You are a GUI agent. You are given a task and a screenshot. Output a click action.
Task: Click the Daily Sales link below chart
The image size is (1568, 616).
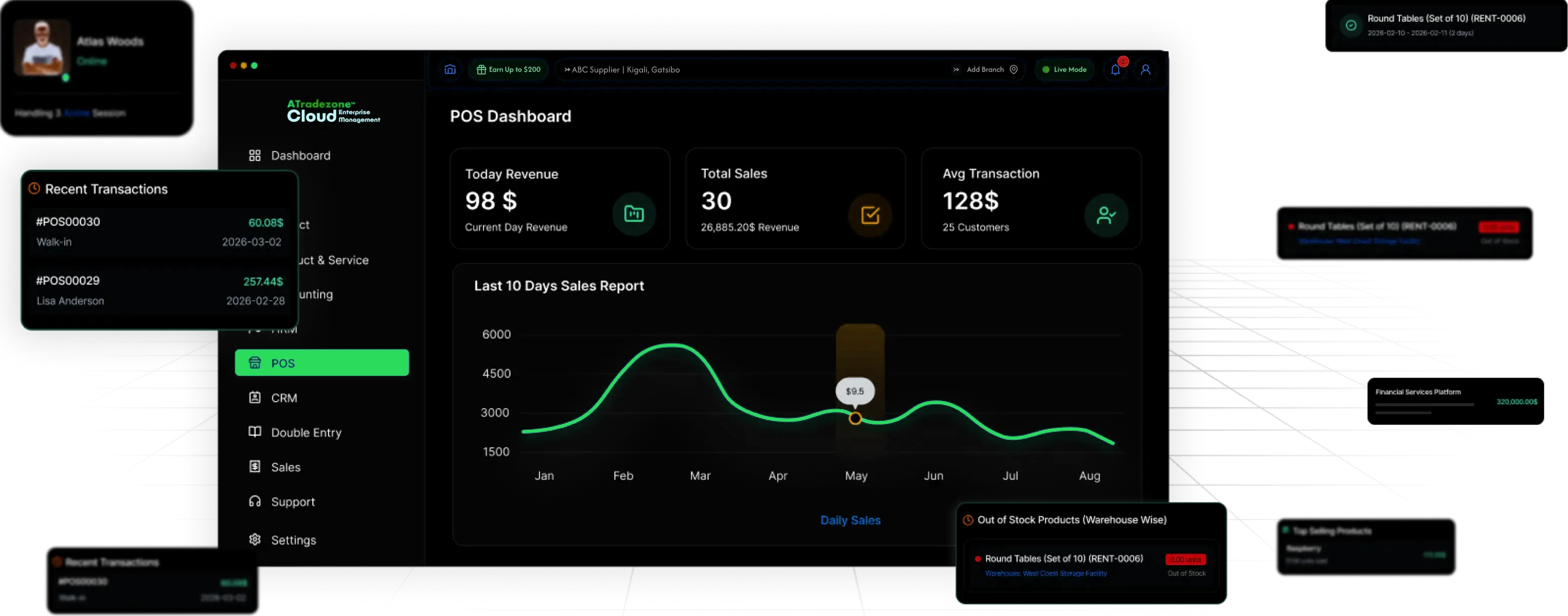(850, 520)
